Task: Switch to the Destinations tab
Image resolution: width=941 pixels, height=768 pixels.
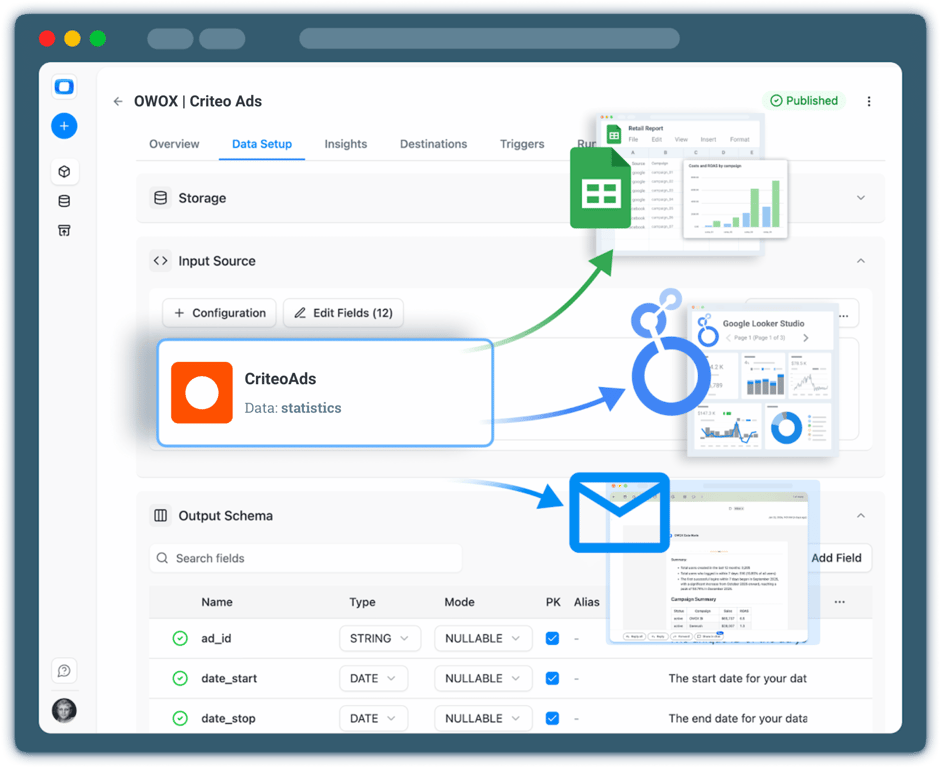Action: (433, 144)
